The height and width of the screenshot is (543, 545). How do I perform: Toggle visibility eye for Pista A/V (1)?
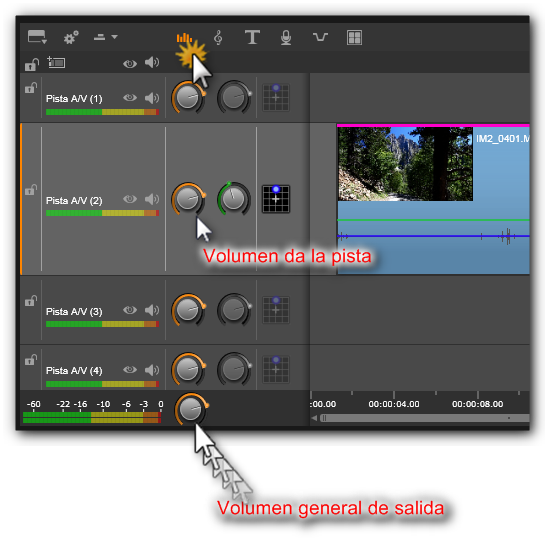pos(130,98)
